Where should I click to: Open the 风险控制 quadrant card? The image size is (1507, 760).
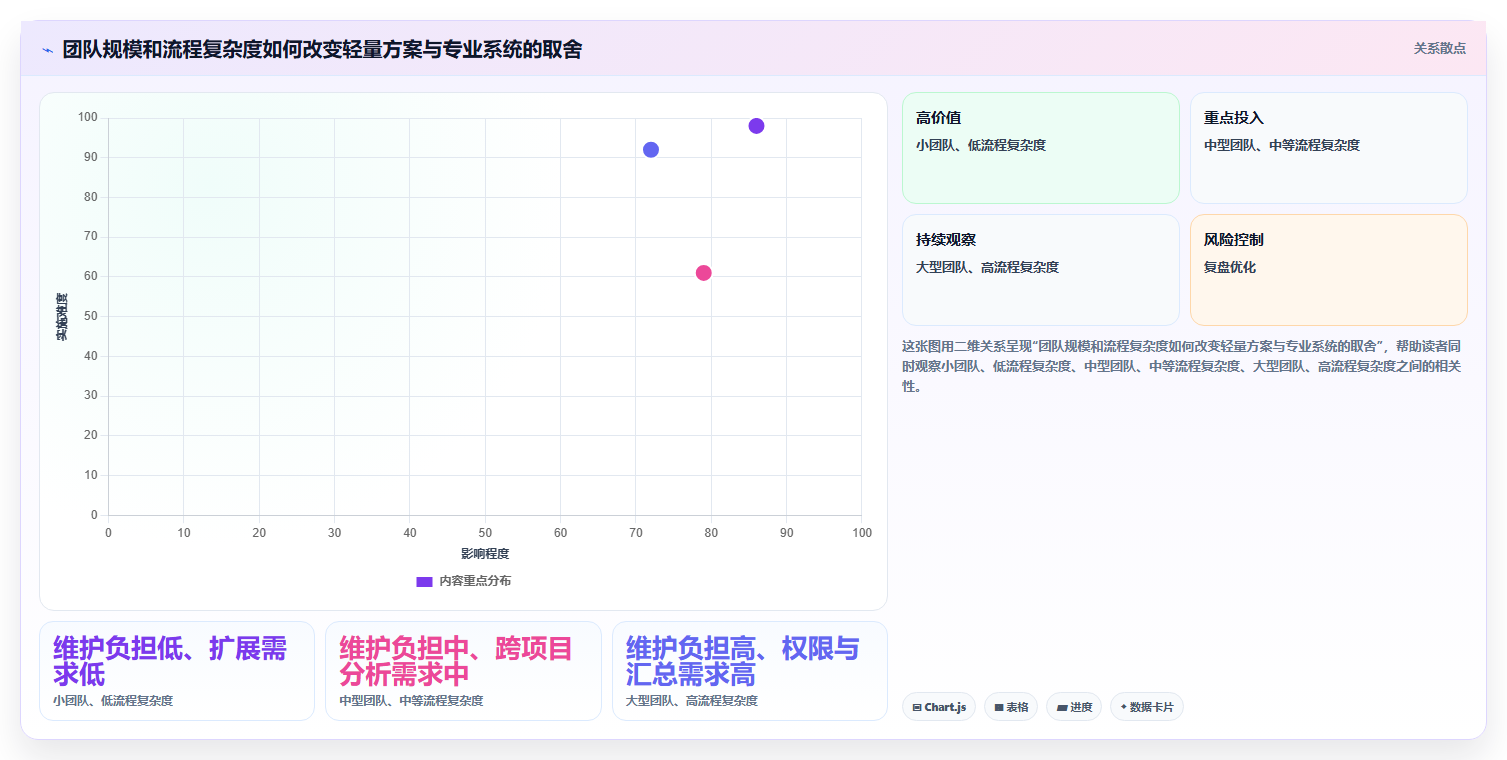click(1329, 270)
